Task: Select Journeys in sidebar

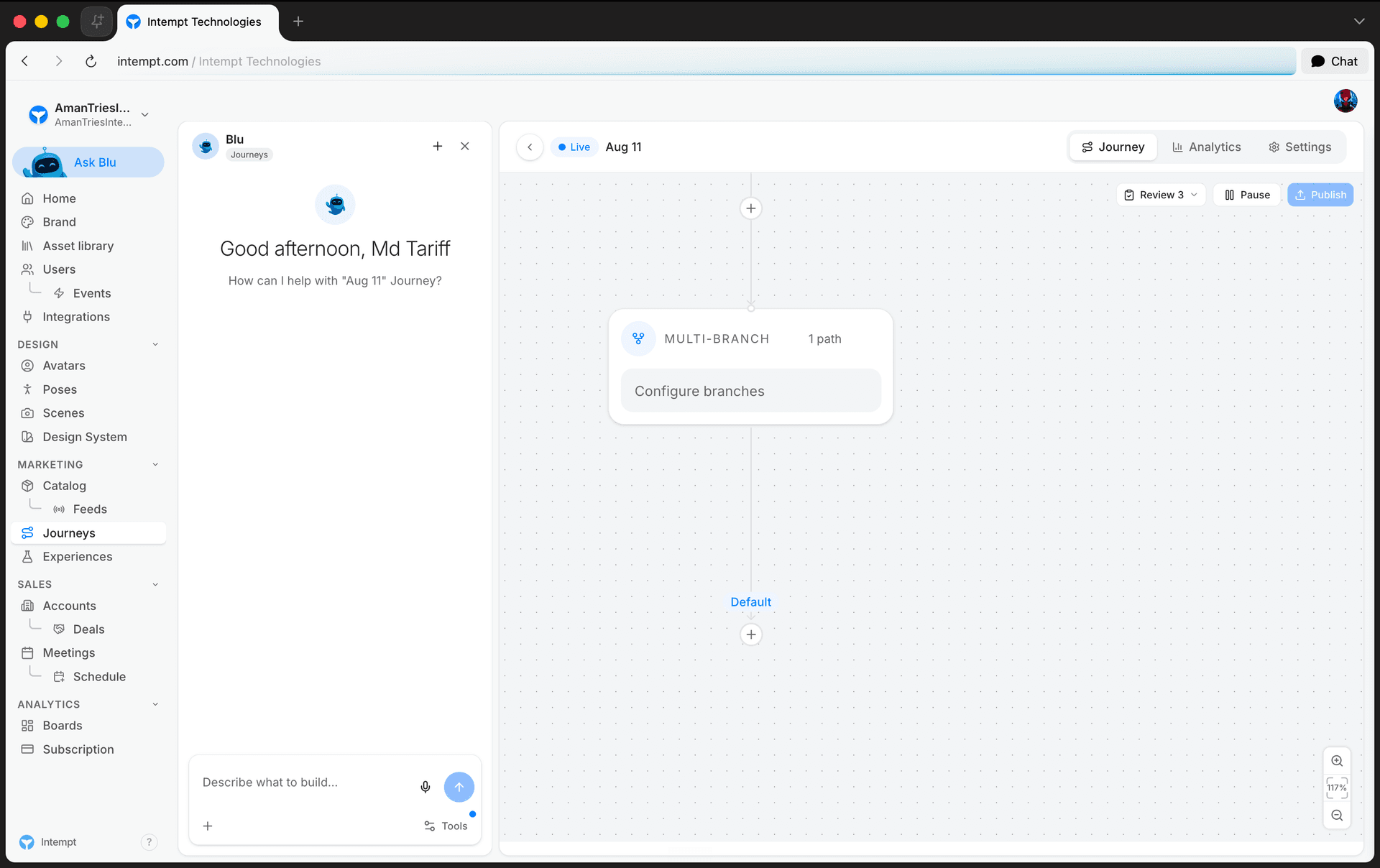Action: coord(88,533)
